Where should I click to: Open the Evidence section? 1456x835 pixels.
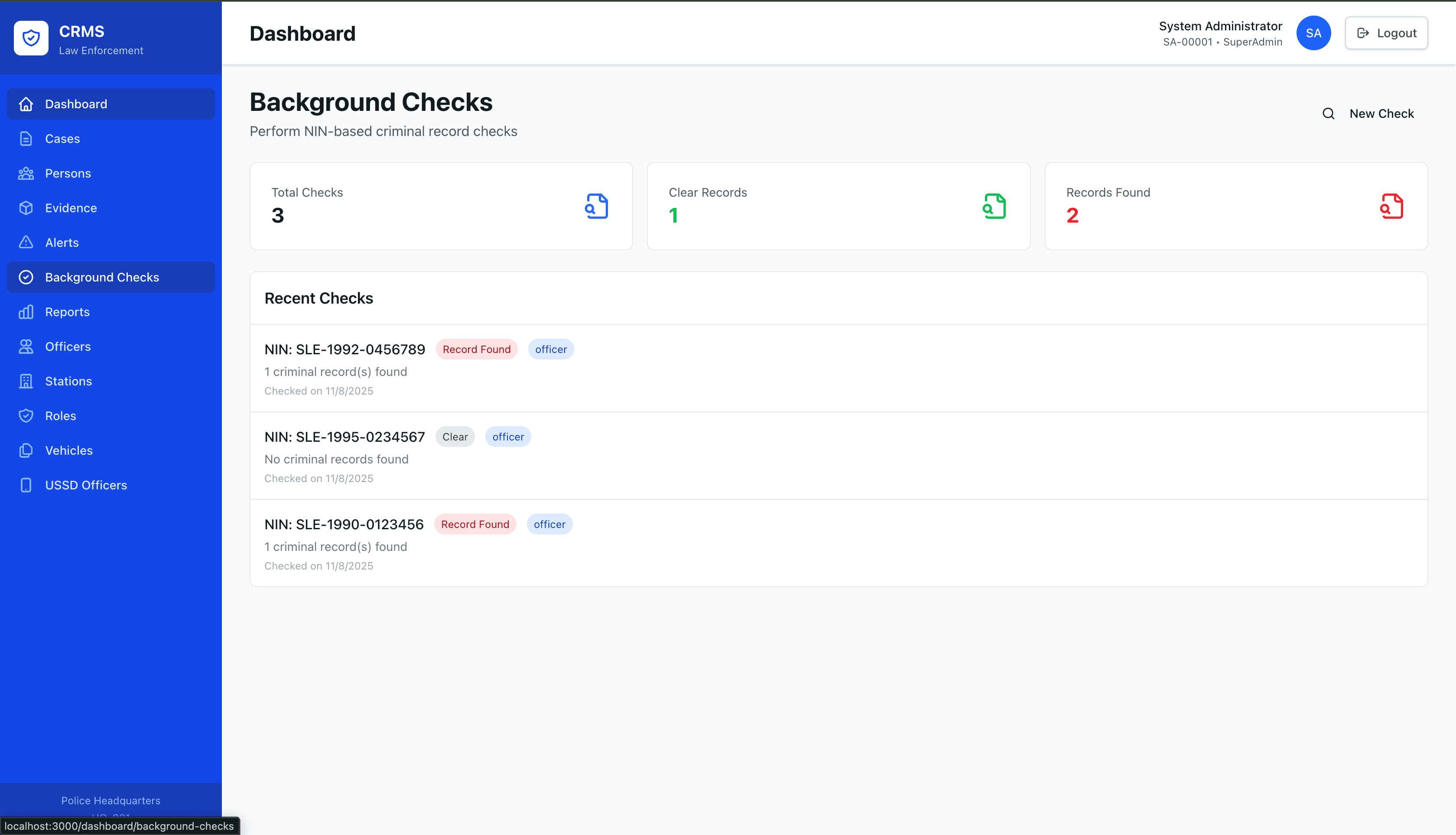click(x=111, y=208)
